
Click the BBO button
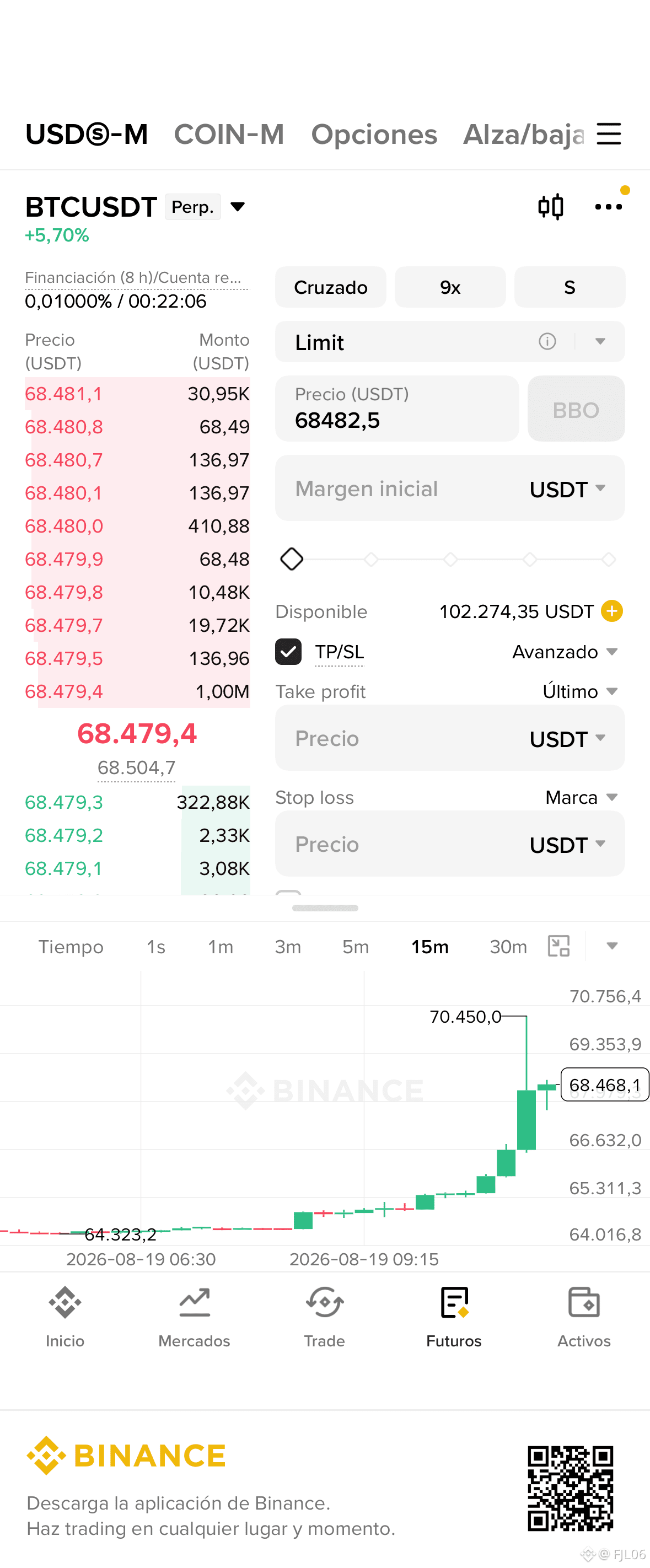(576, 409)
